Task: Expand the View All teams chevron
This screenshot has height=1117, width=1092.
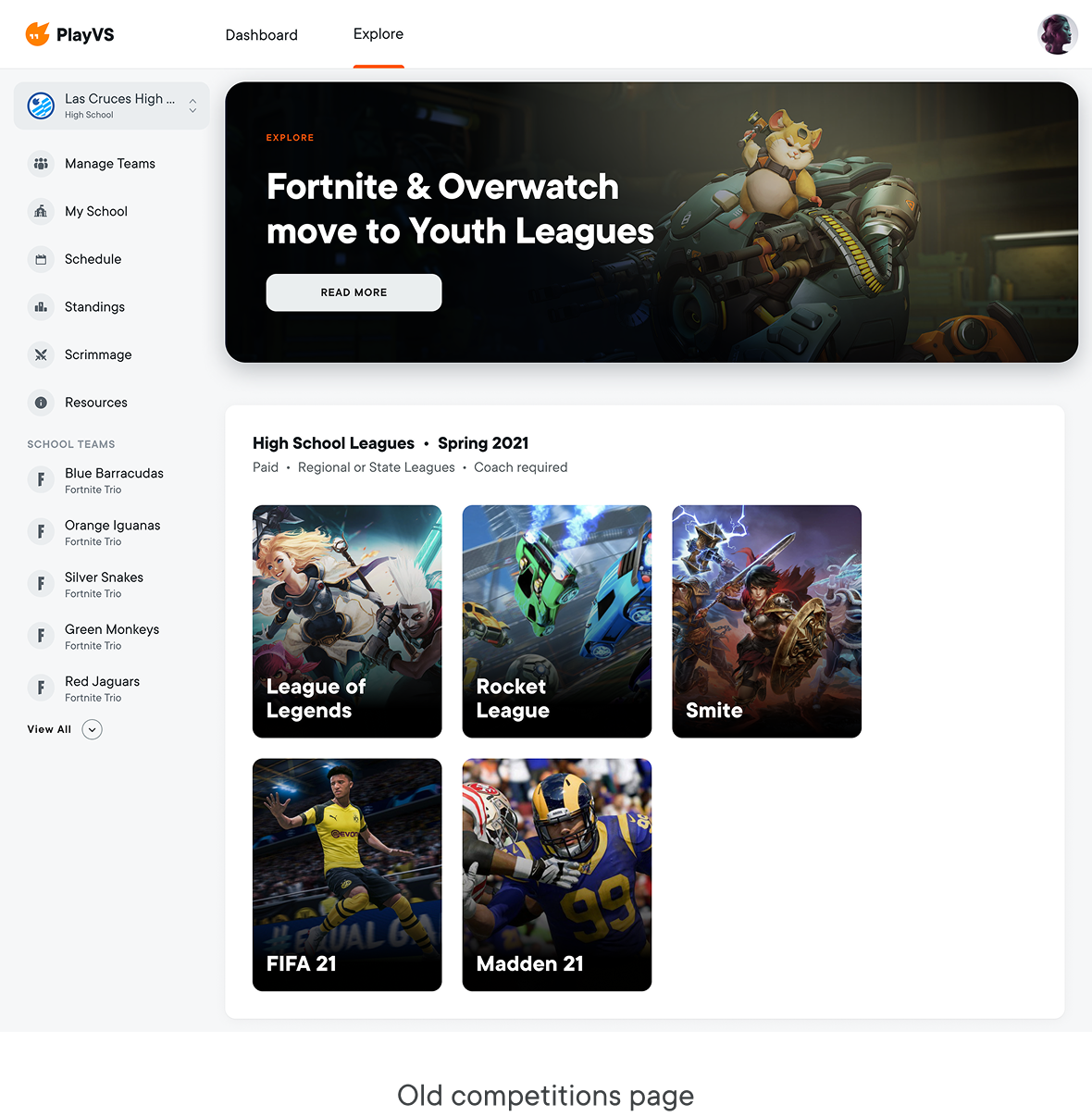Action: coord(92,729)
